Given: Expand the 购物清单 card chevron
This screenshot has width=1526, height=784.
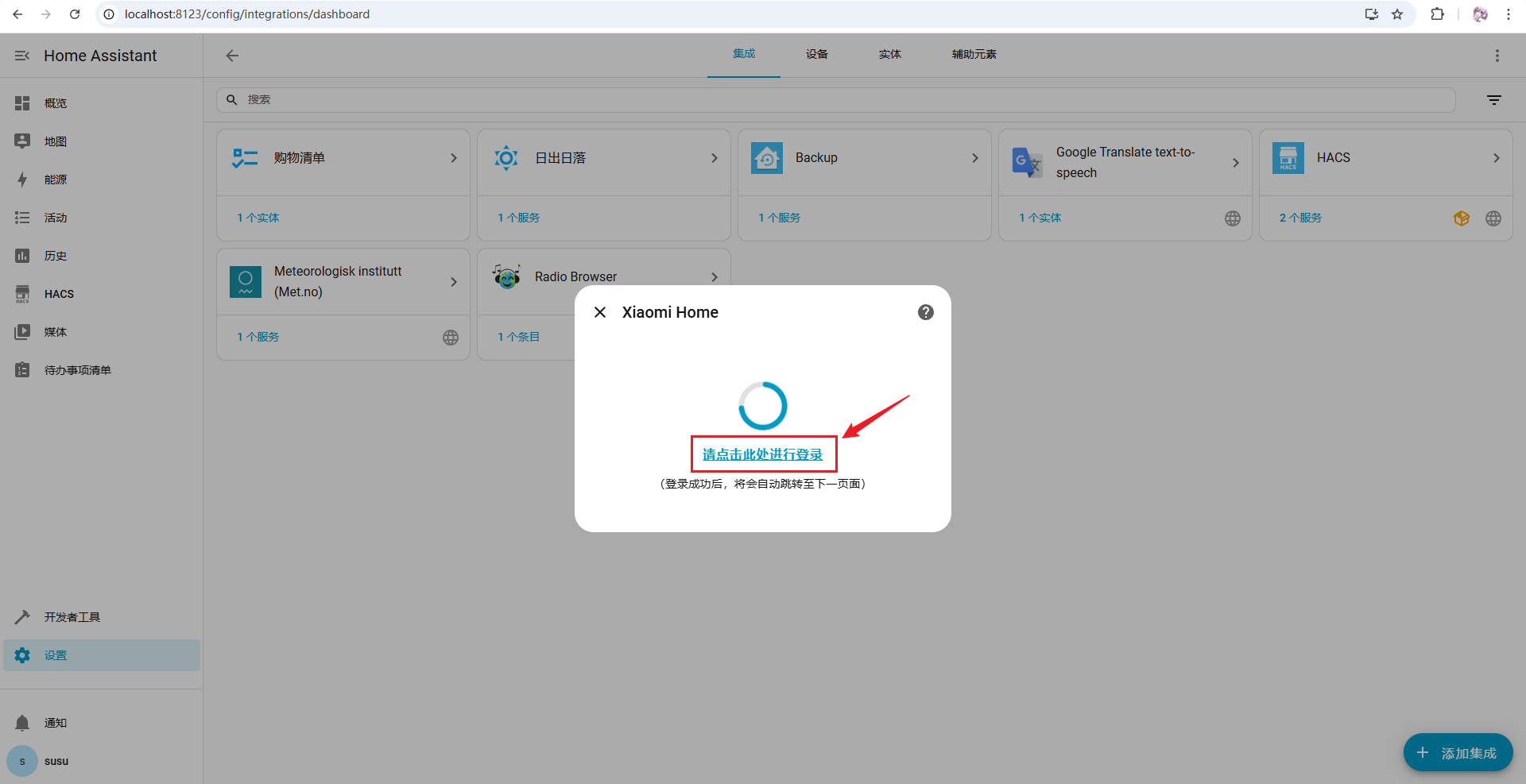Looking at the screenshot, I should [454, 158].
